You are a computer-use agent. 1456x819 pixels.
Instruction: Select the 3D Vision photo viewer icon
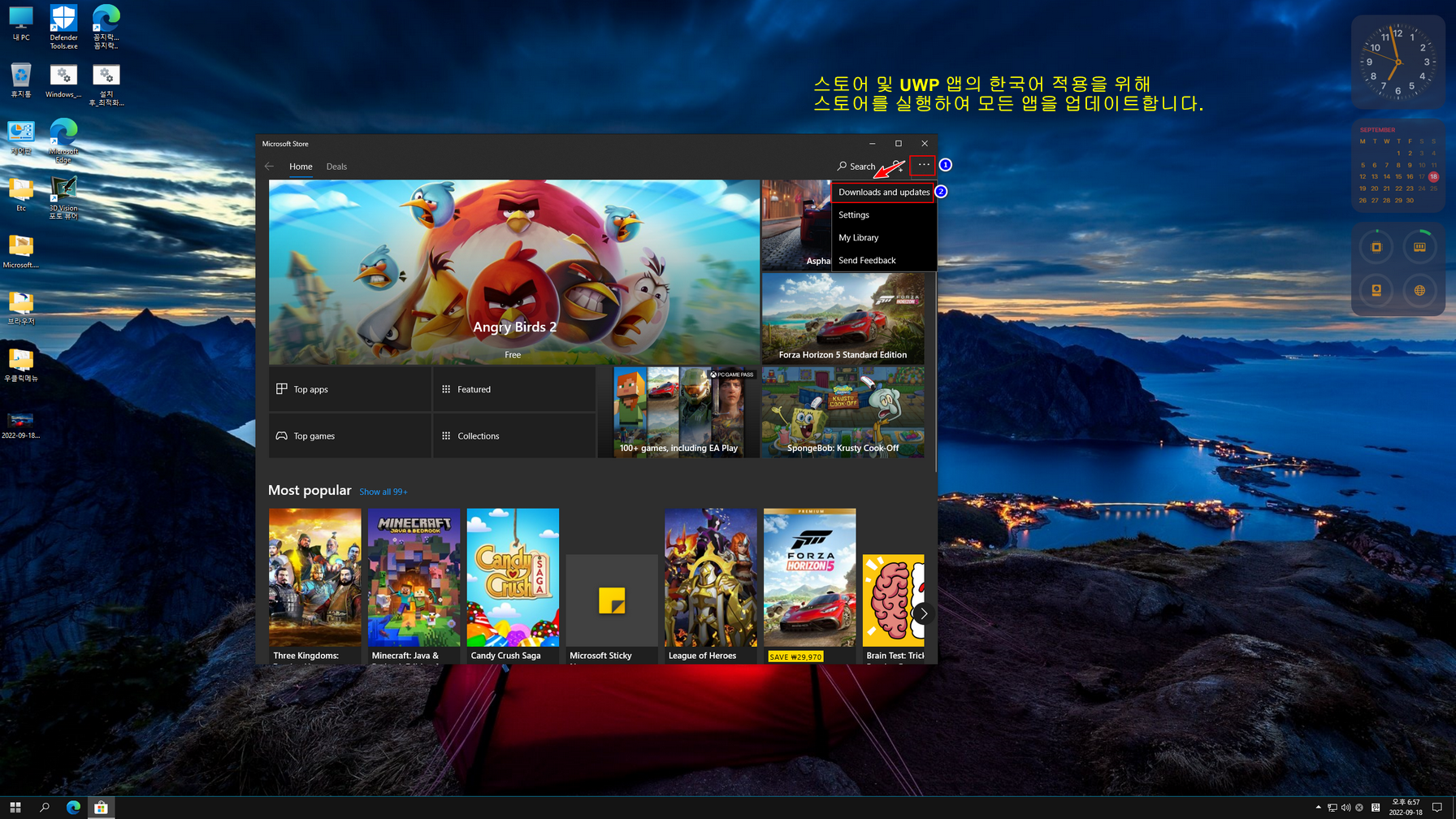click(63, 198)
